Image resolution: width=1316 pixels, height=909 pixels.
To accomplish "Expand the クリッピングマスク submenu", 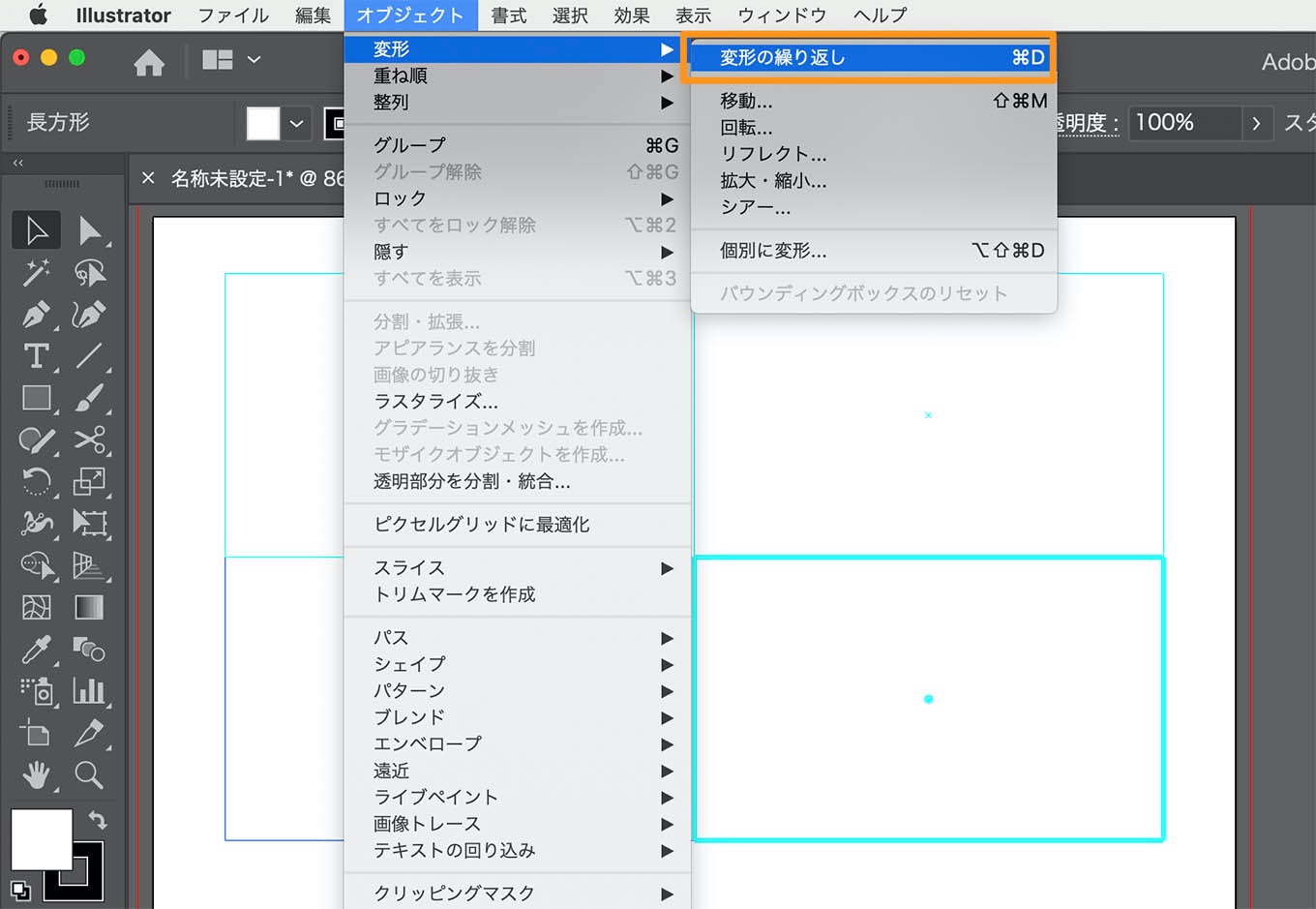I will click(x=518, y=893).
